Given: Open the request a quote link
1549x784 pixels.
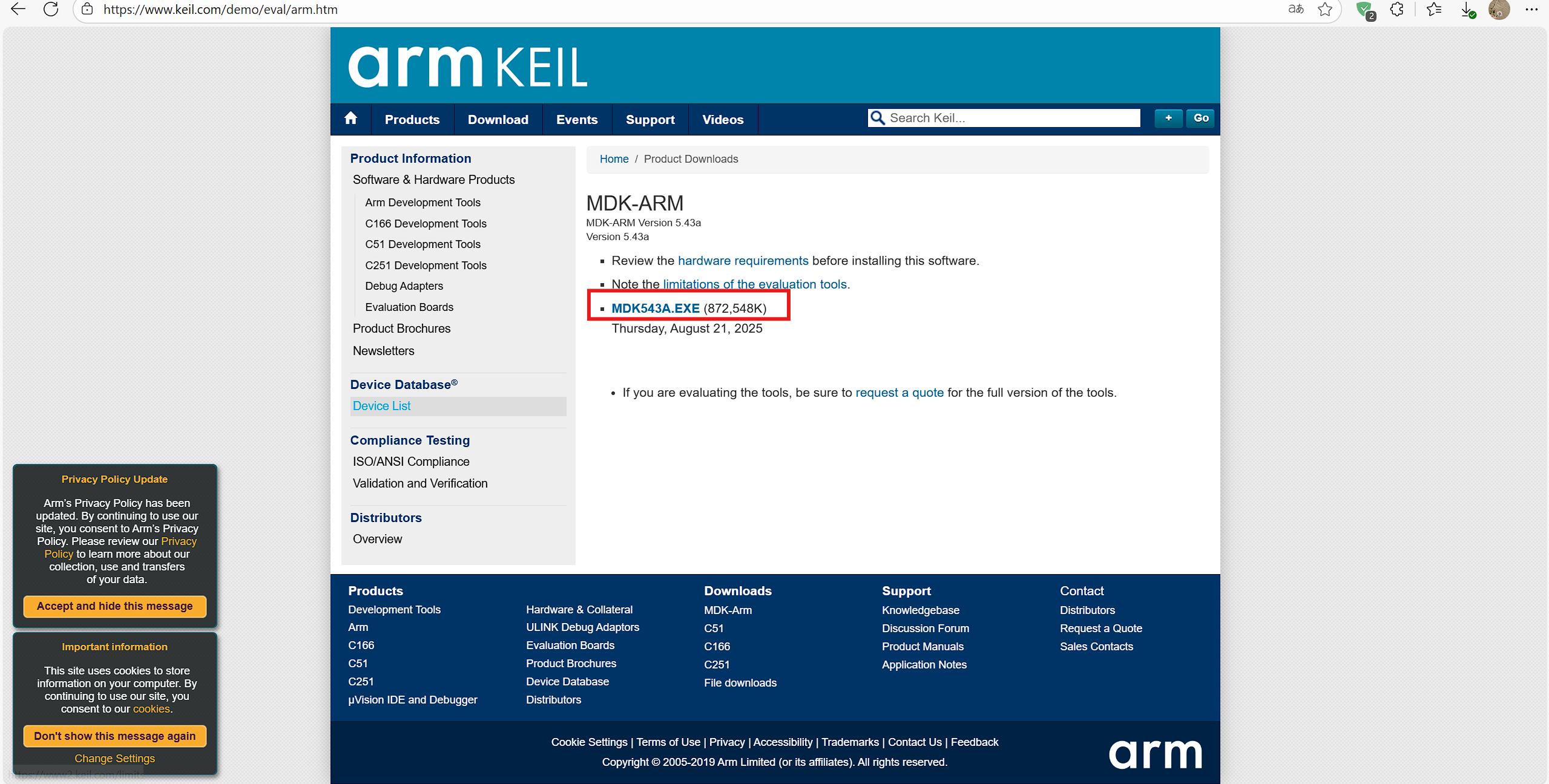Looking at the screenshot, I should (899, 393).
